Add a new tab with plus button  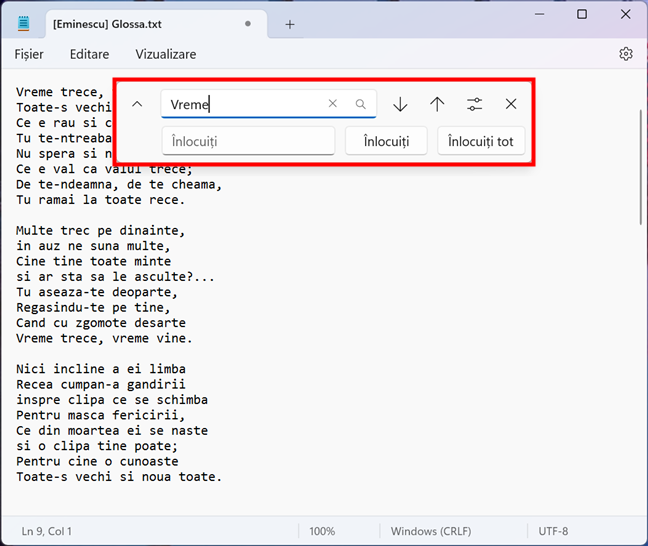tap(290, 25)
